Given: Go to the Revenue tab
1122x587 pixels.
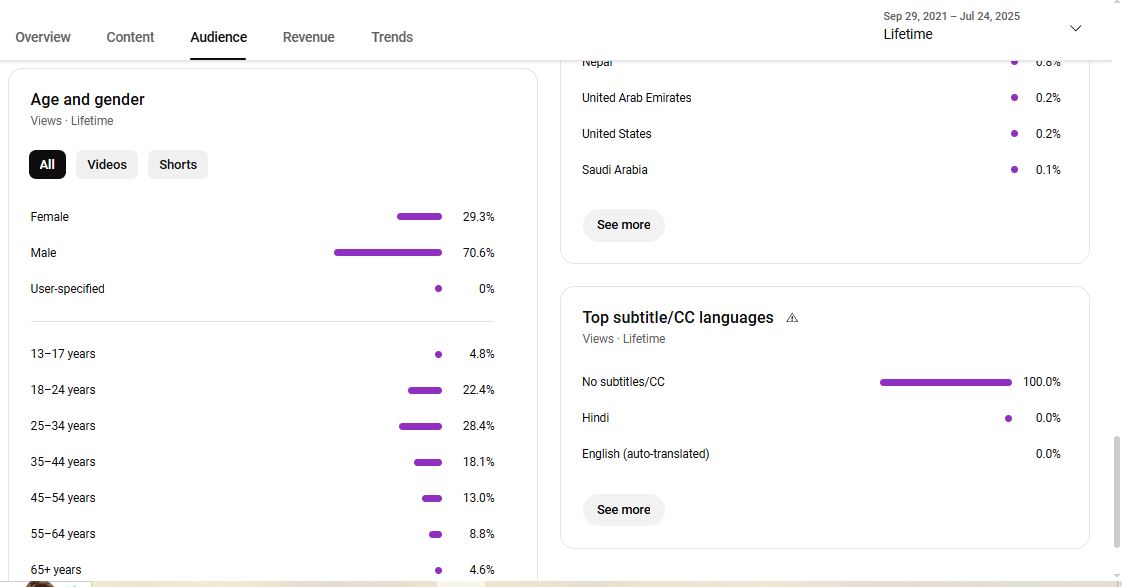Looking at the screenshot, I should click(308, 37).
